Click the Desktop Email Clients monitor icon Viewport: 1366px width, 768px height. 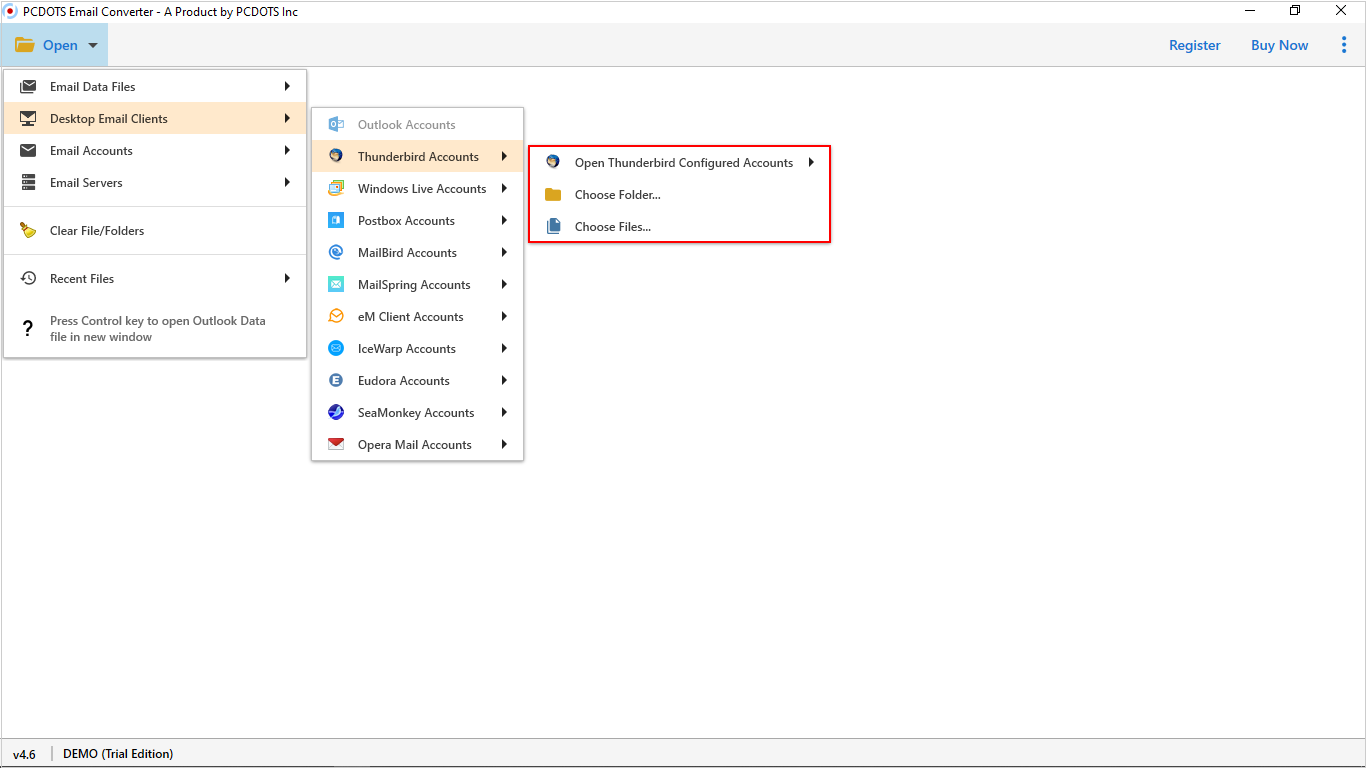click(29, 119)
